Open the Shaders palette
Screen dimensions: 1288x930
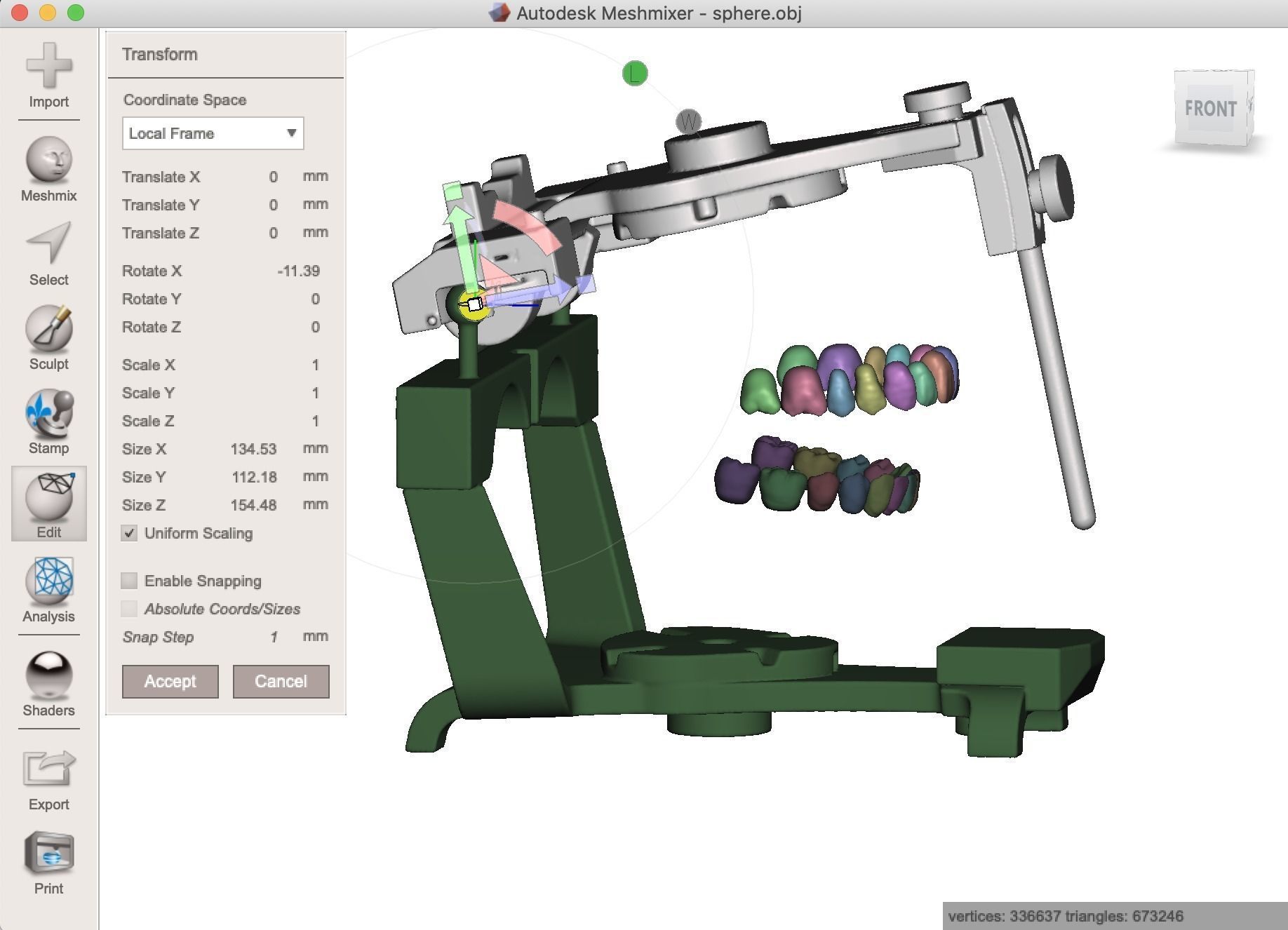click(48, 684)
